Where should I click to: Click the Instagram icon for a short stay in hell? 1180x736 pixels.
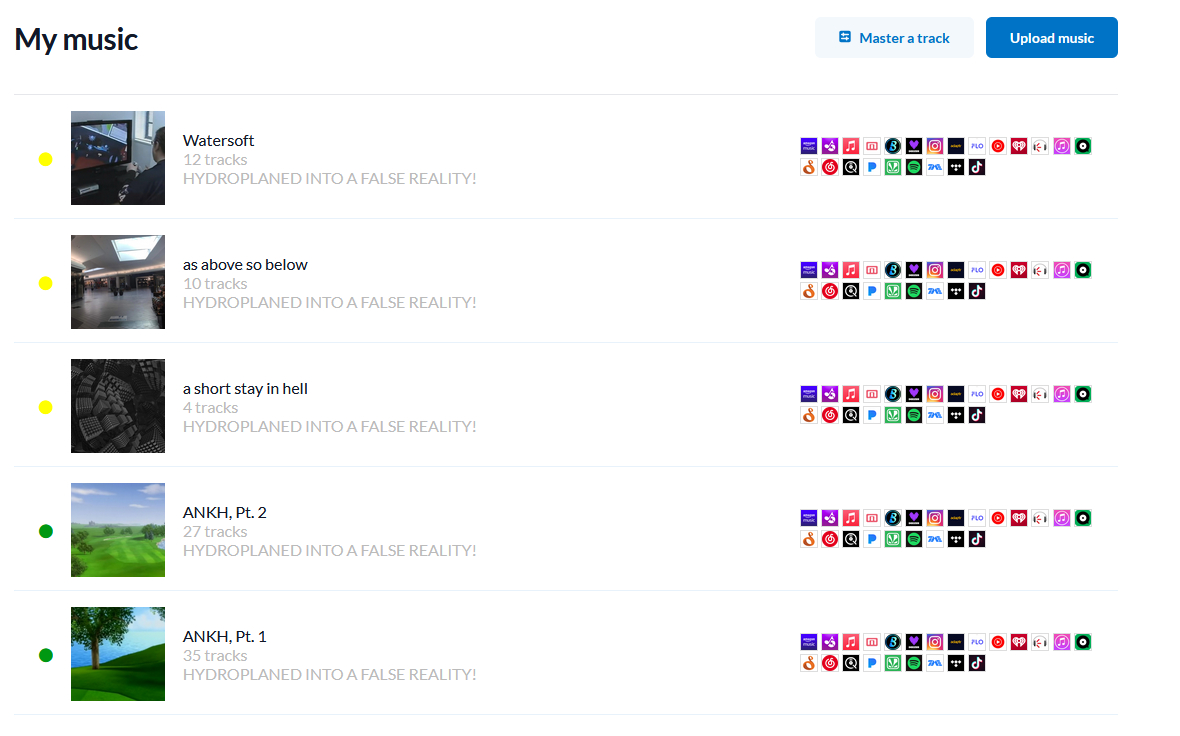coord(935,394)
